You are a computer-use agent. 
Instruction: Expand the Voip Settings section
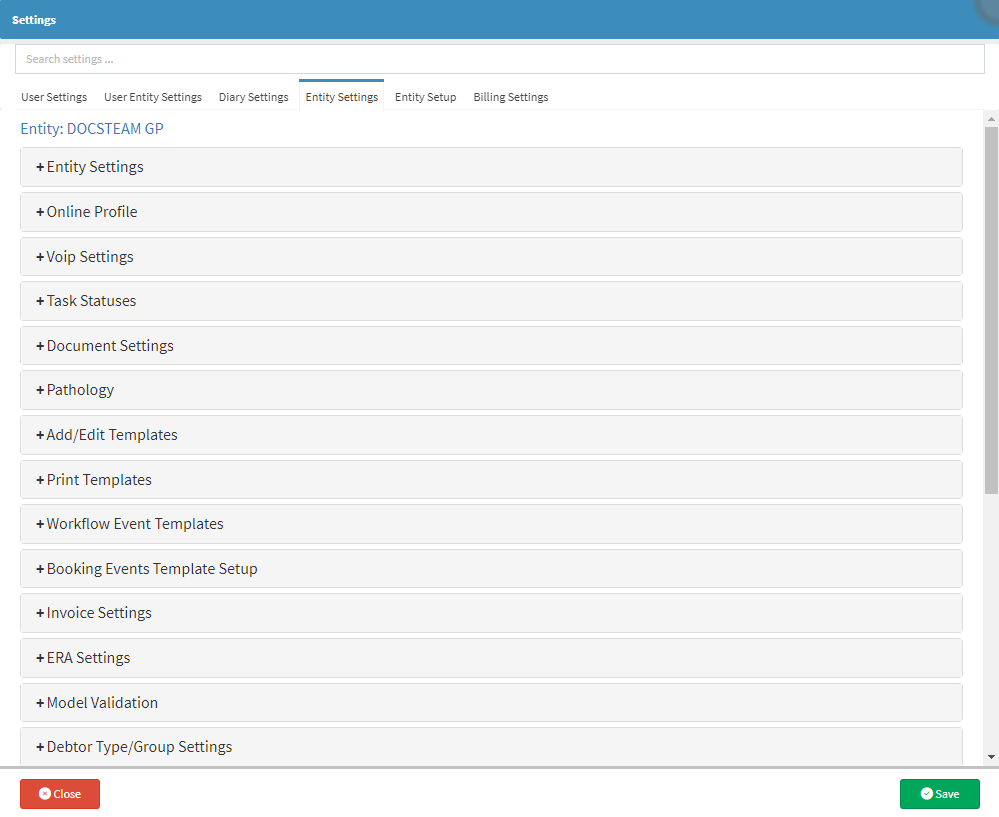pyautogui.click(x=491, y=257)
